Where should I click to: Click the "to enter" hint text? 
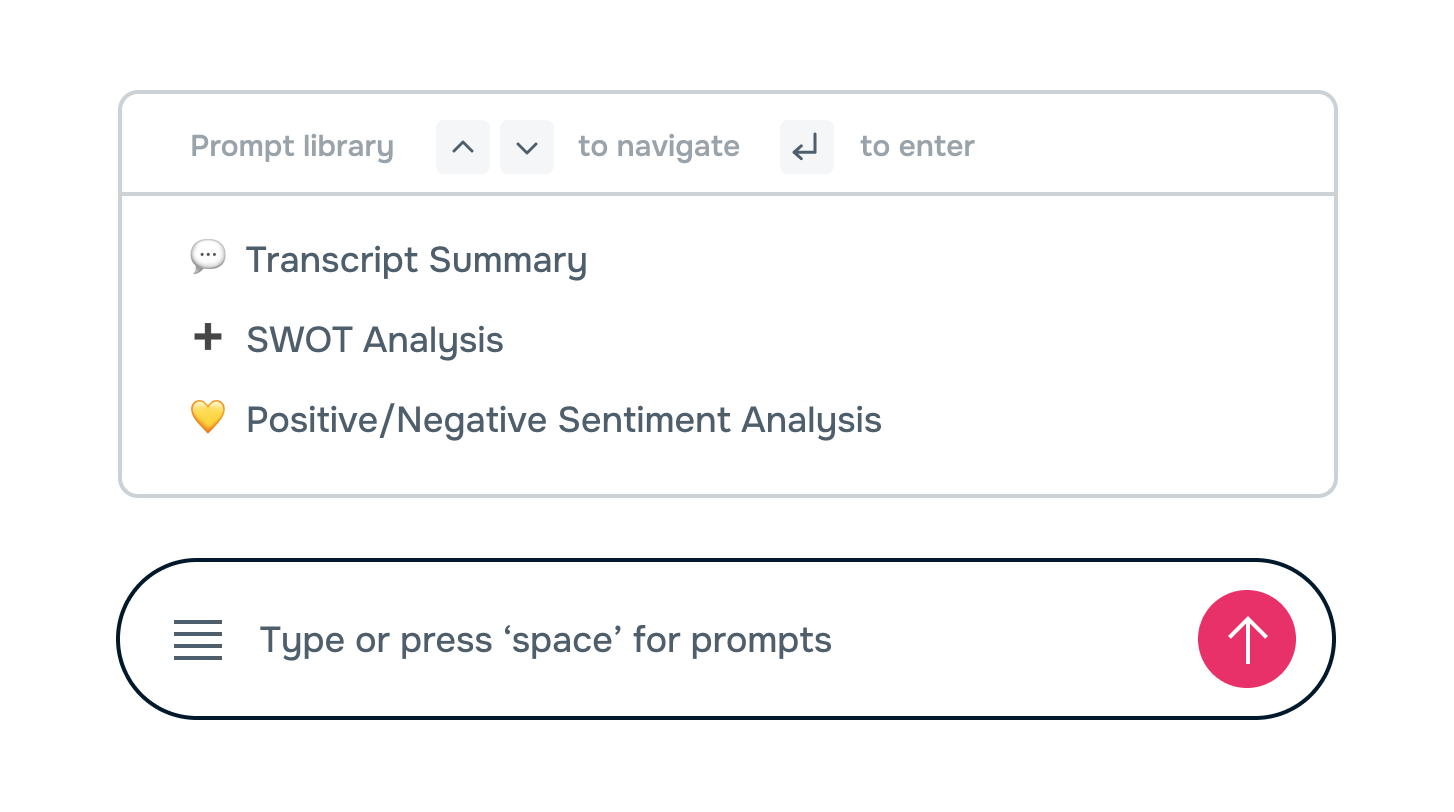917,147
